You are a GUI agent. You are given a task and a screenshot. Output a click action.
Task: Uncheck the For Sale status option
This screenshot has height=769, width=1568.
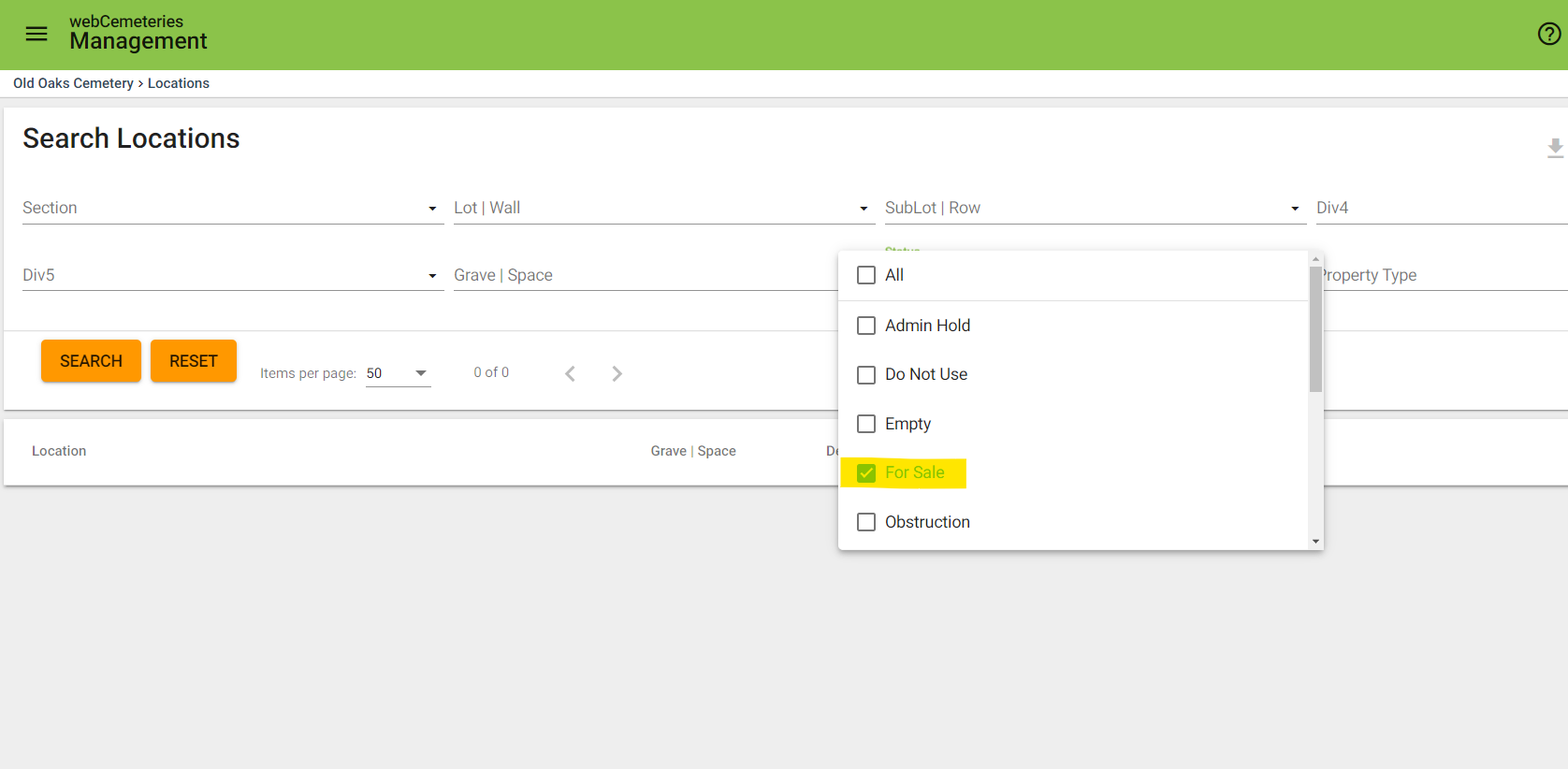pos(866,473)
